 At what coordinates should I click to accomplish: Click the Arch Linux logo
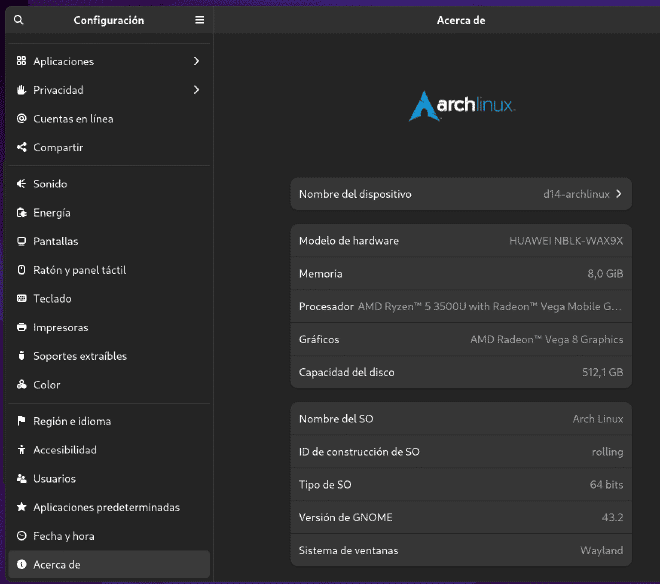[x=461, y=106]
